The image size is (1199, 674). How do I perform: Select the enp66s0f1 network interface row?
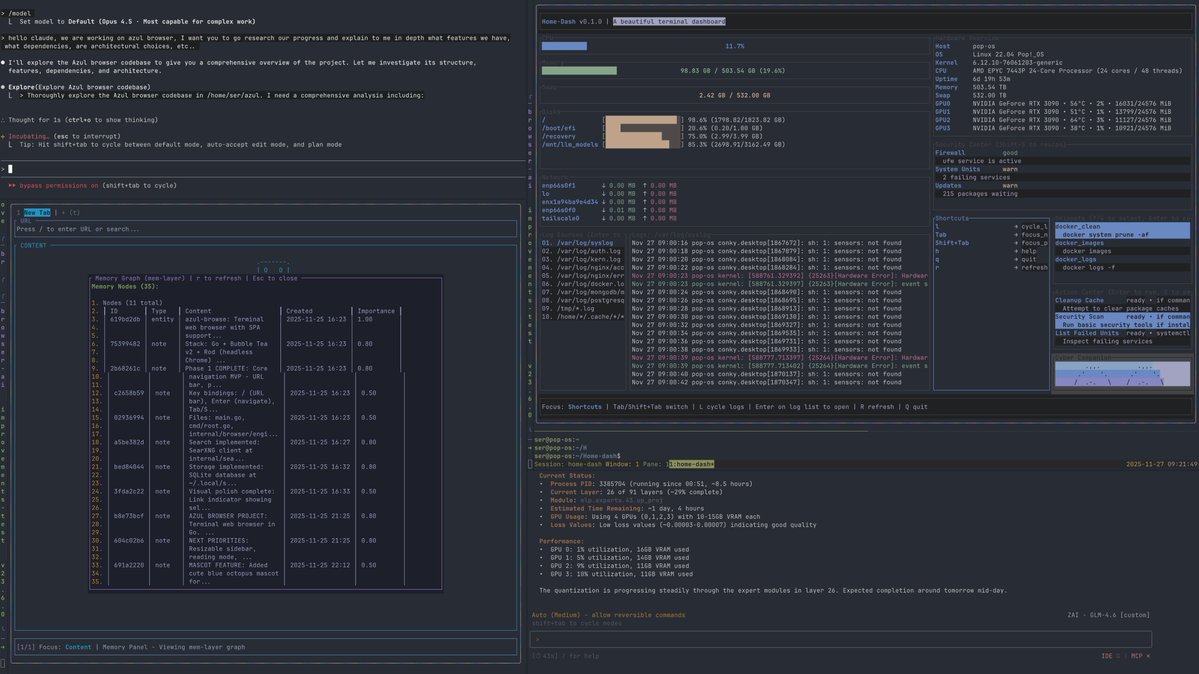coord(609,185)
